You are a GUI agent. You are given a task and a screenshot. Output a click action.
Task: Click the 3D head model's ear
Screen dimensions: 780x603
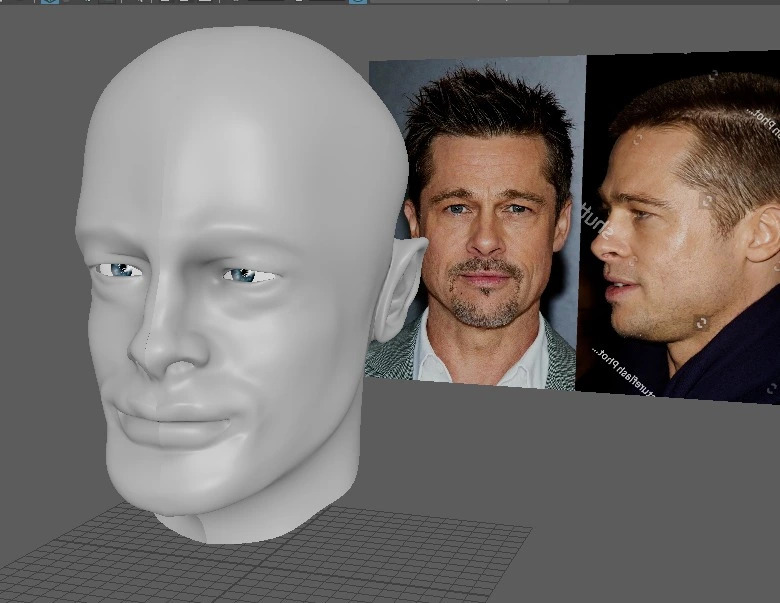click(x=398, y=287)
